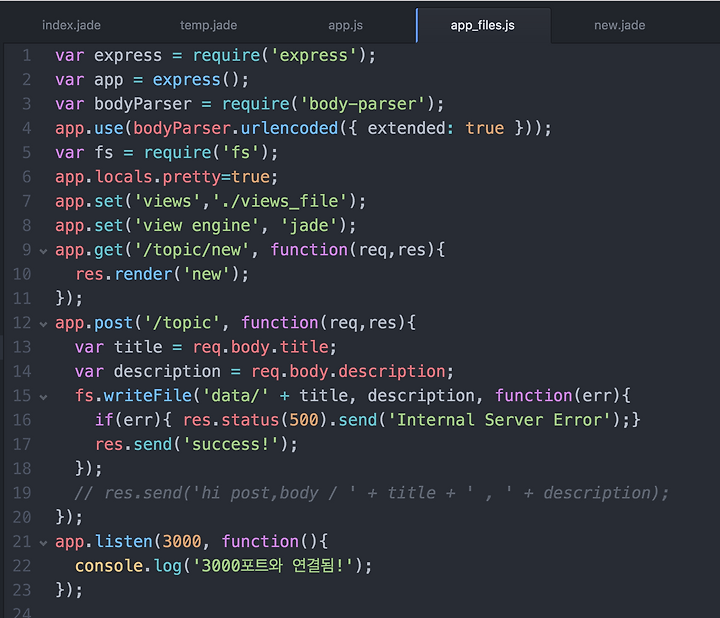This screenshot has height=618, width=720.
Task: Click status on line 16
Action: (250, 421)
